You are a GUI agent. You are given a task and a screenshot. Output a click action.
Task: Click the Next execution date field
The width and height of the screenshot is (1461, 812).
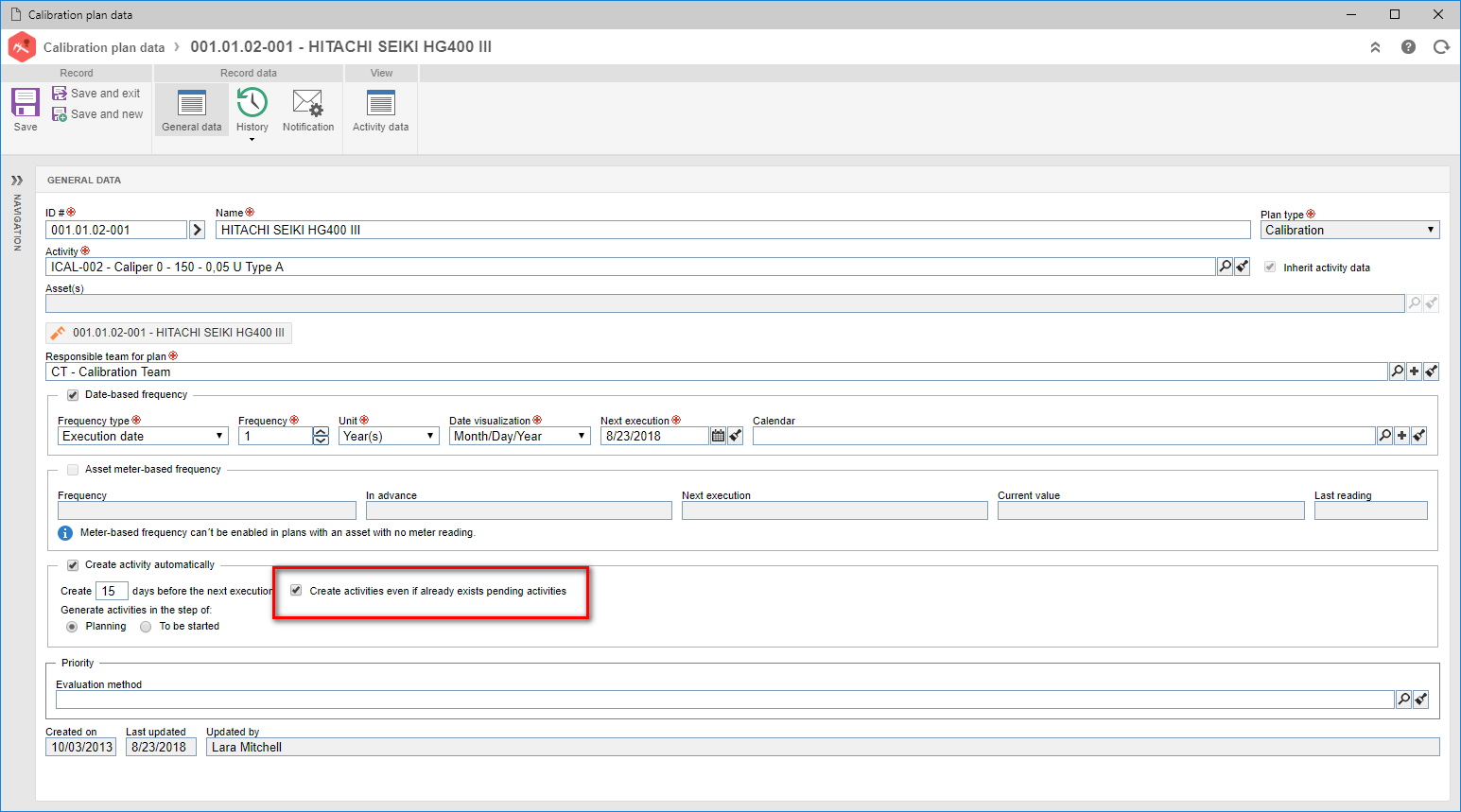[x=654, y=436]
